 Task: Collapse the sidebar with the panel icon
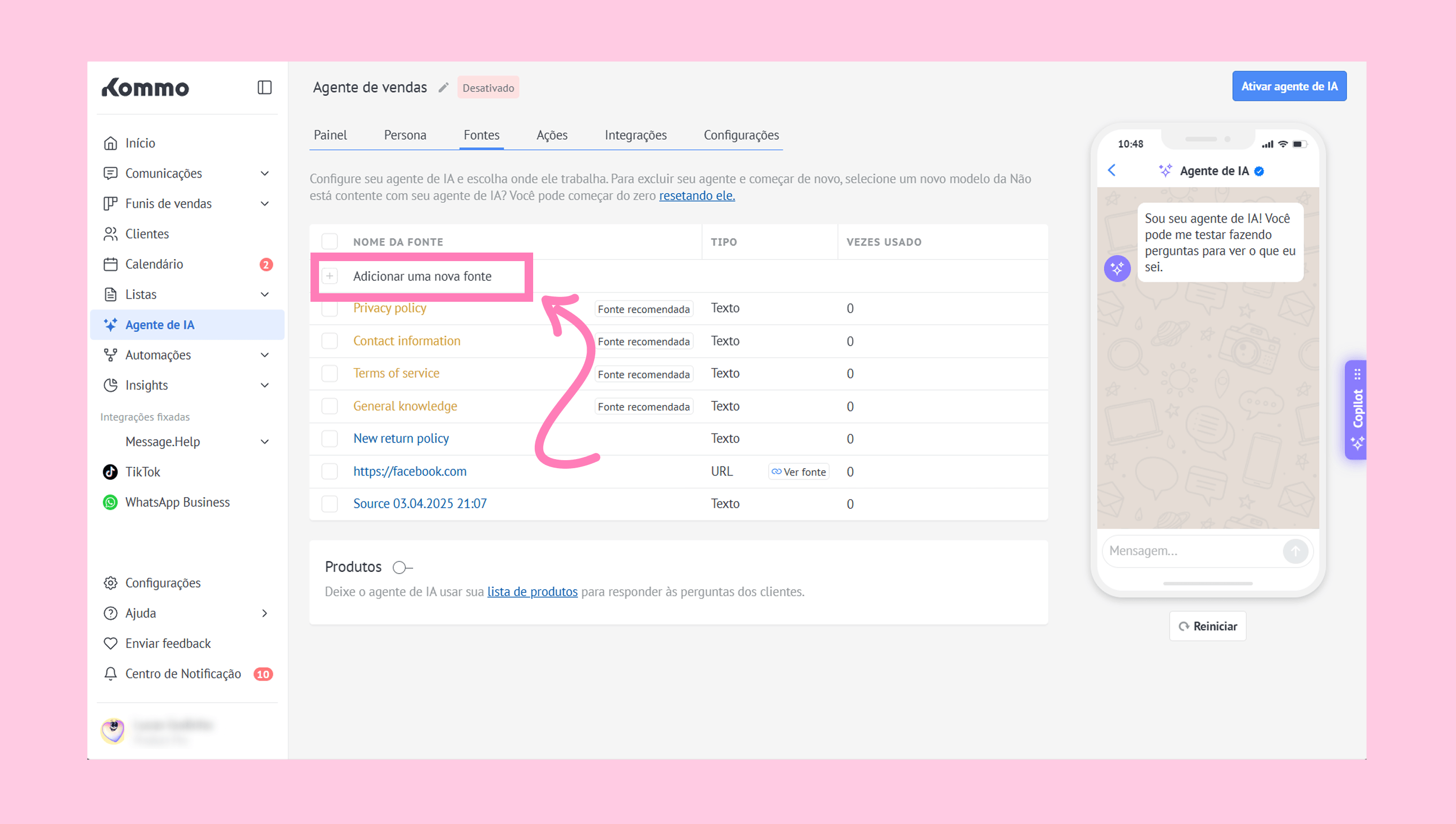point(264,88)
